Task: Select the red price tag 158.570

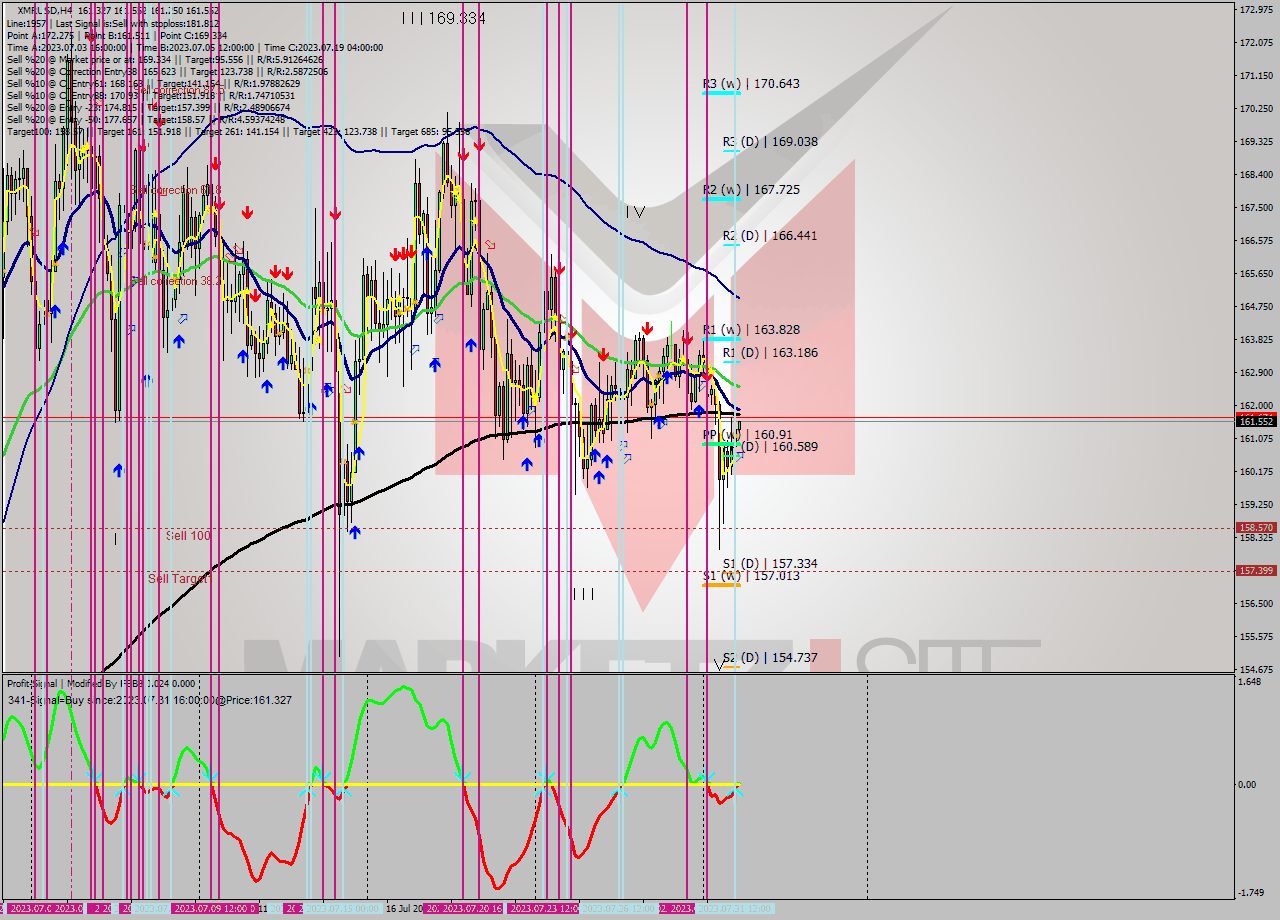Action: tap(1256, 528)
